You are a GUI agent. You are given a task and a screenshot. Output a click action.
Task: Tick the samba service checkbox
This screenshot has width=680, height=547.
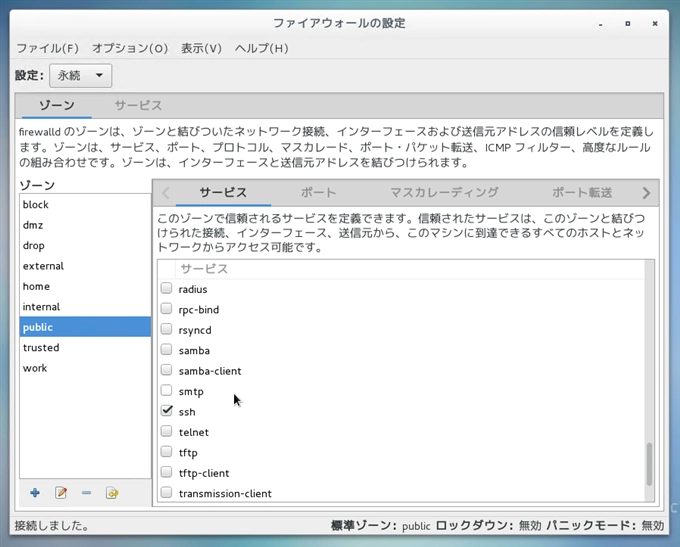pyautogui.click(x=167, y=349)
